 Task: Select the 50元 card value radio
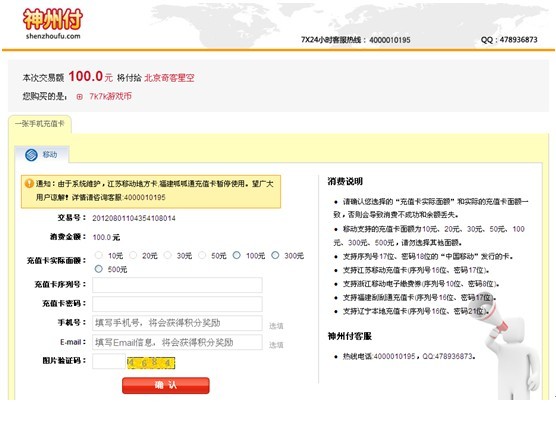(x=202, y=255)
